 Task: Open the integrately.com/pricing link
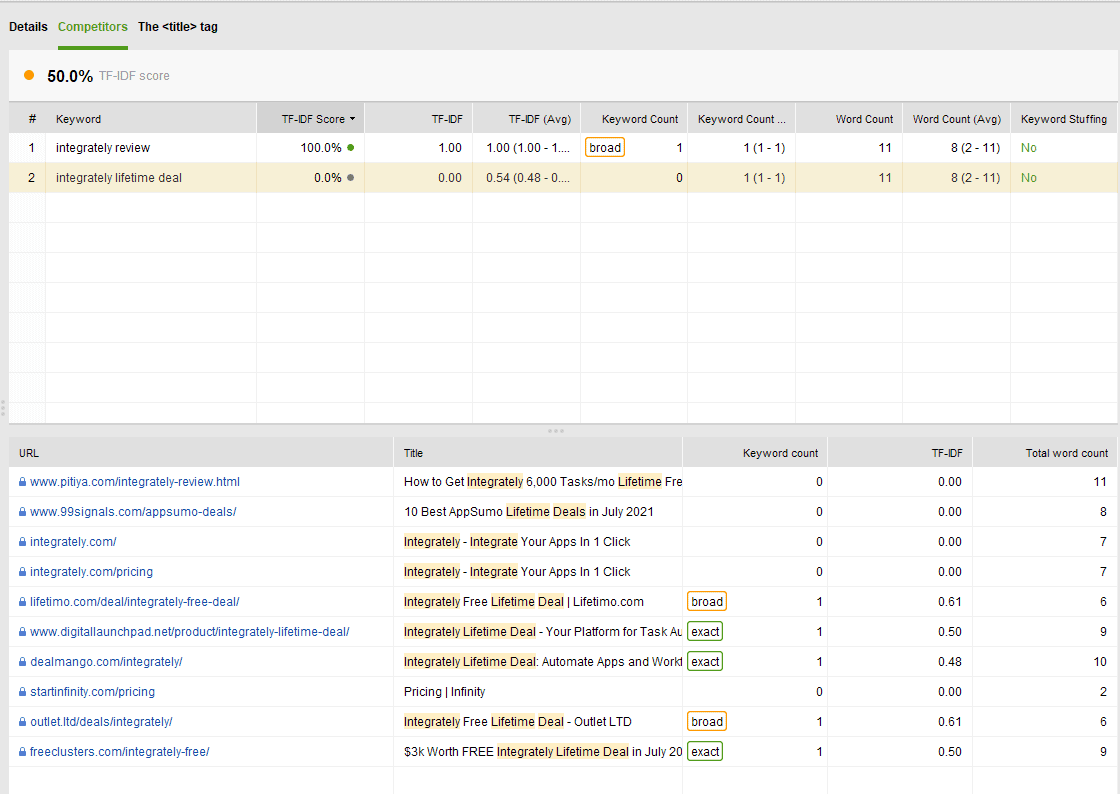(x=91, y=572)
